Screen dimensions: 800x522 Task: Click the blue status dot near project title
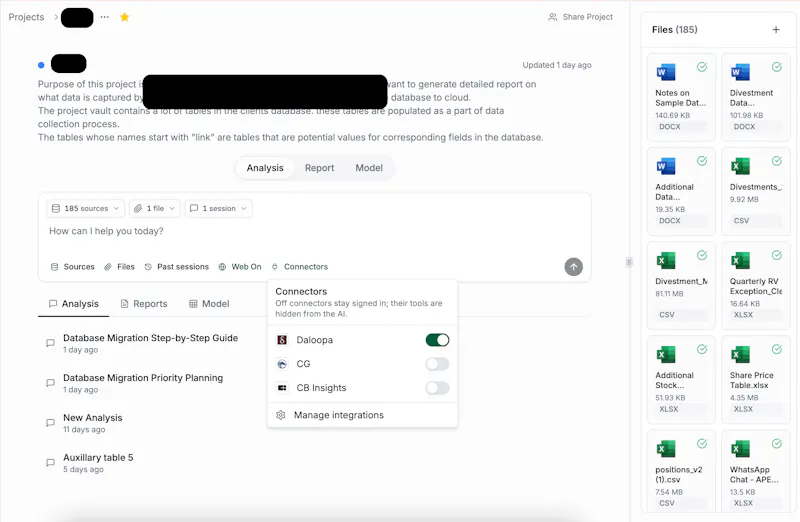click(41, 65)
